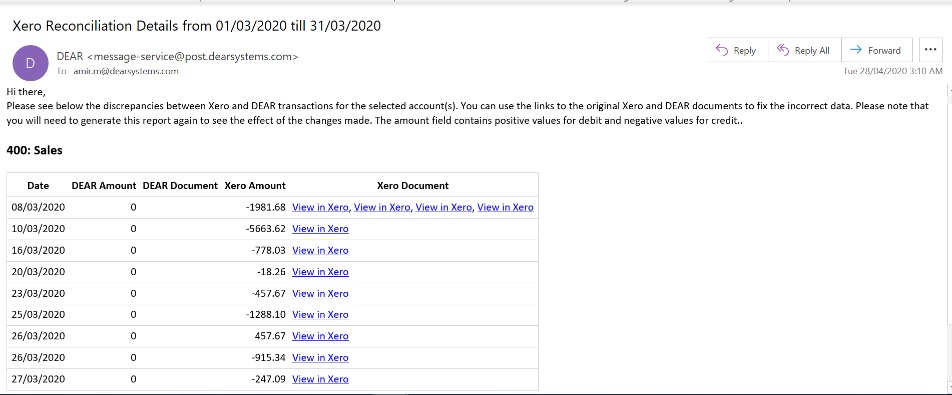
Task: Open View in Xero for -915.34 row
Action: 321,357
